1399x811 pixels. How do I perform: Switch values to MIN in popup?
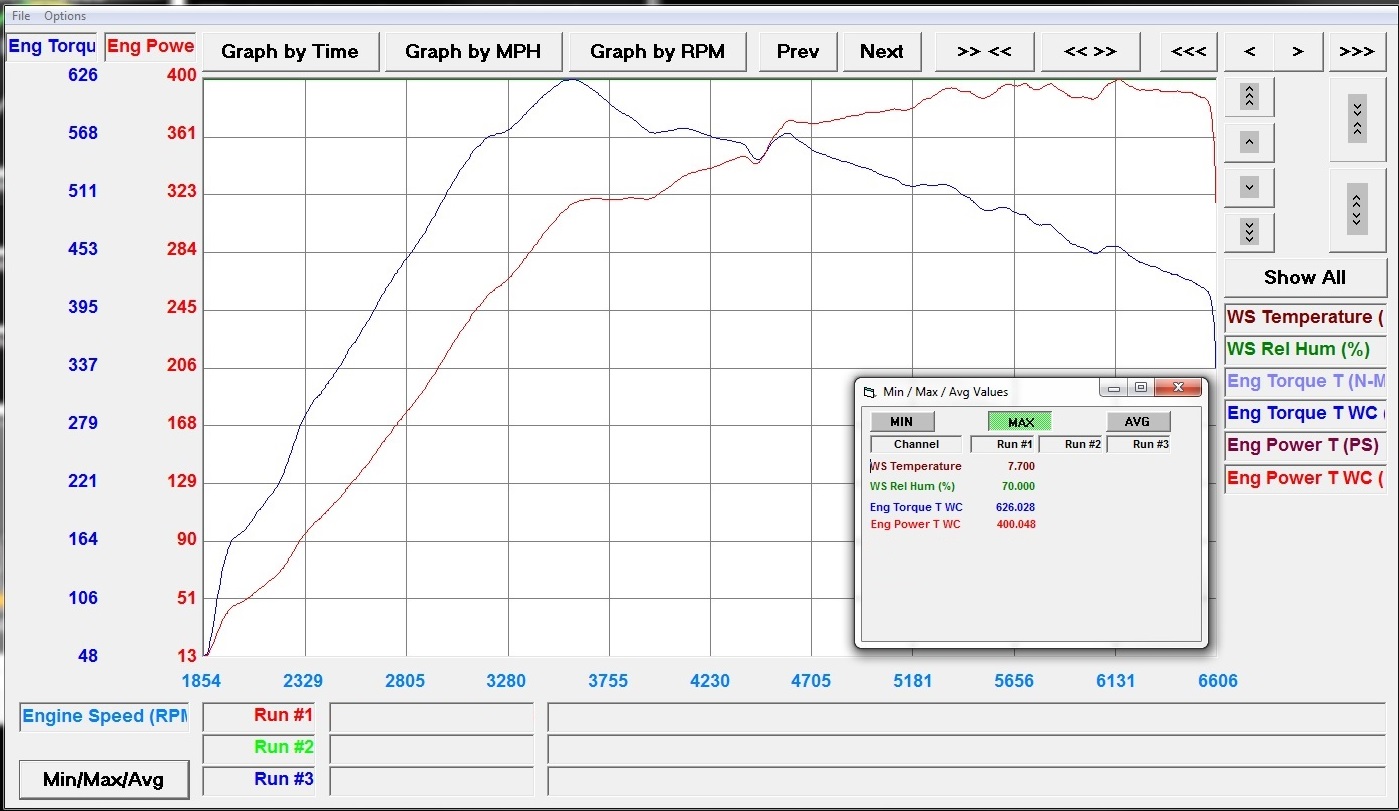point(901,421)
